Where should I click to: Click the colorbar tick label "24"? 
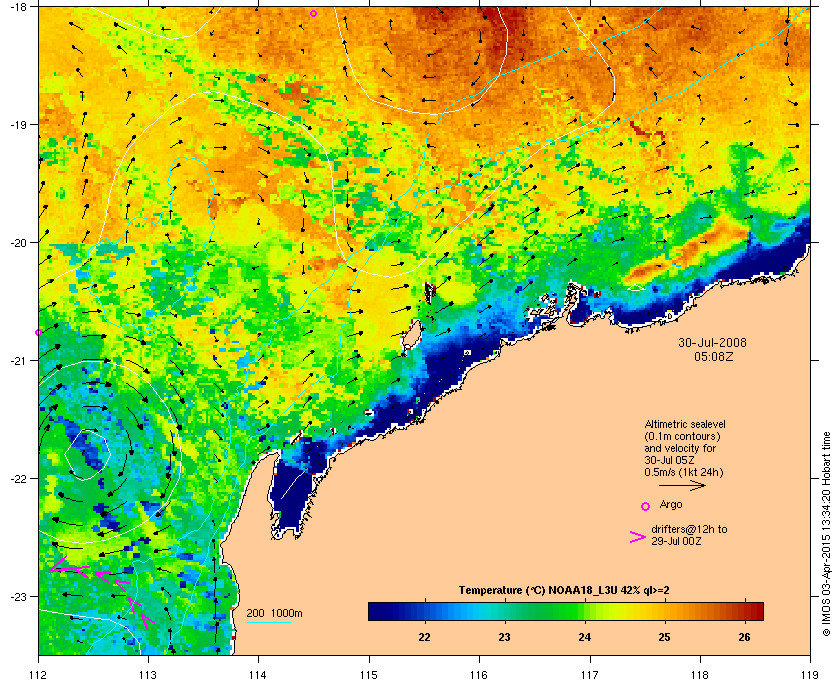point(584,637)
